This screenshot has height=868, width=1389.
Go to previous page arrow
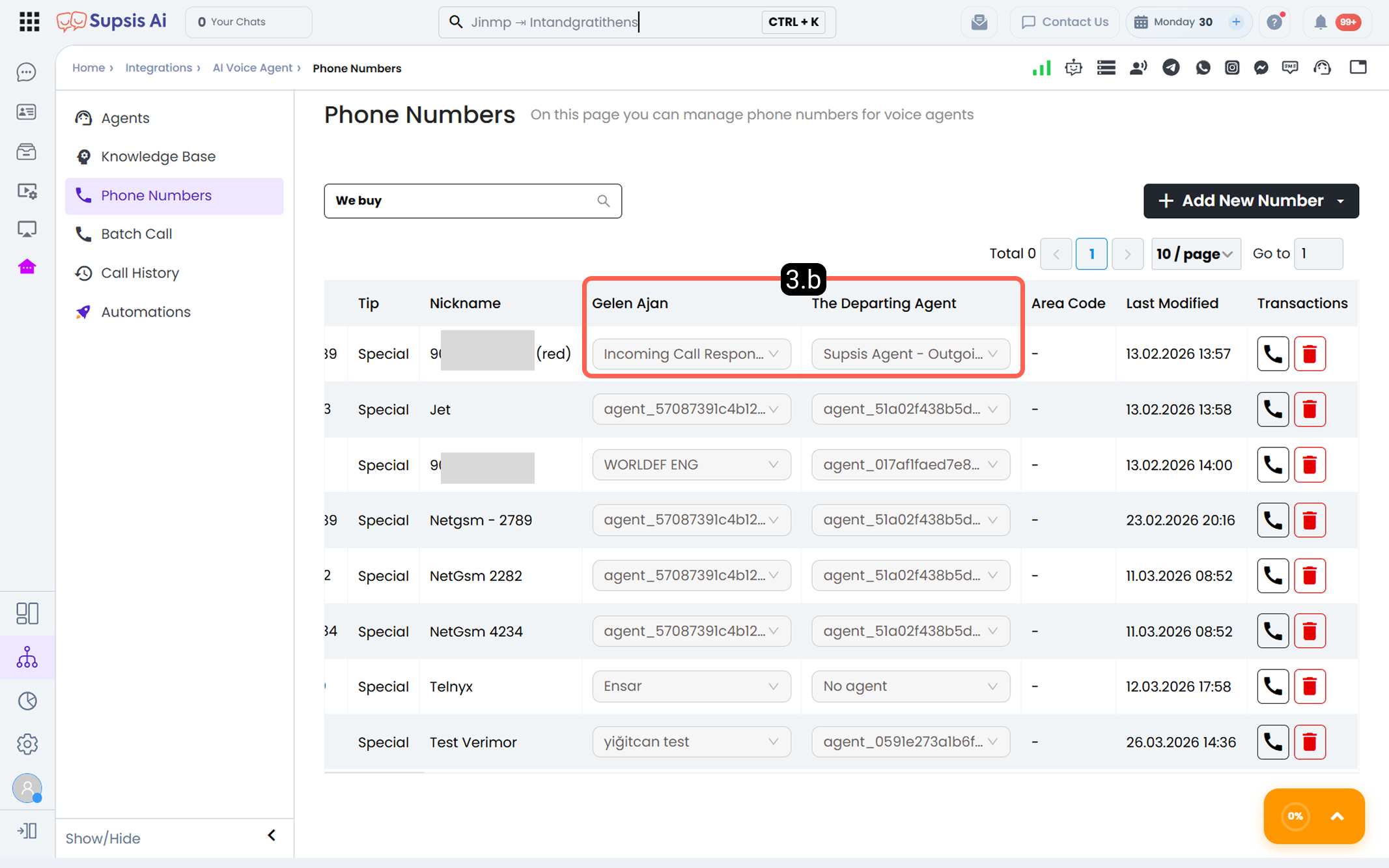tap(1056, 254)
